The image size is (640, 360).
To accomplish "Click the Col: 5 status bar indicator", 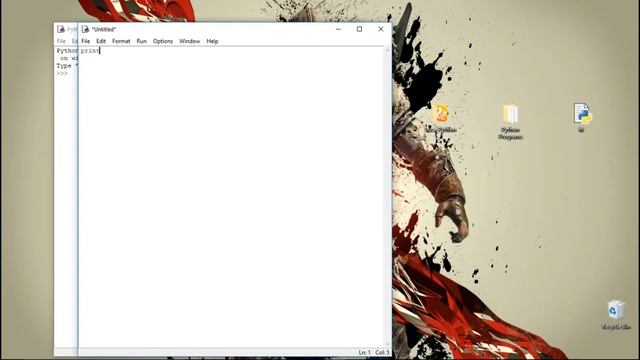I will (382, 352).
